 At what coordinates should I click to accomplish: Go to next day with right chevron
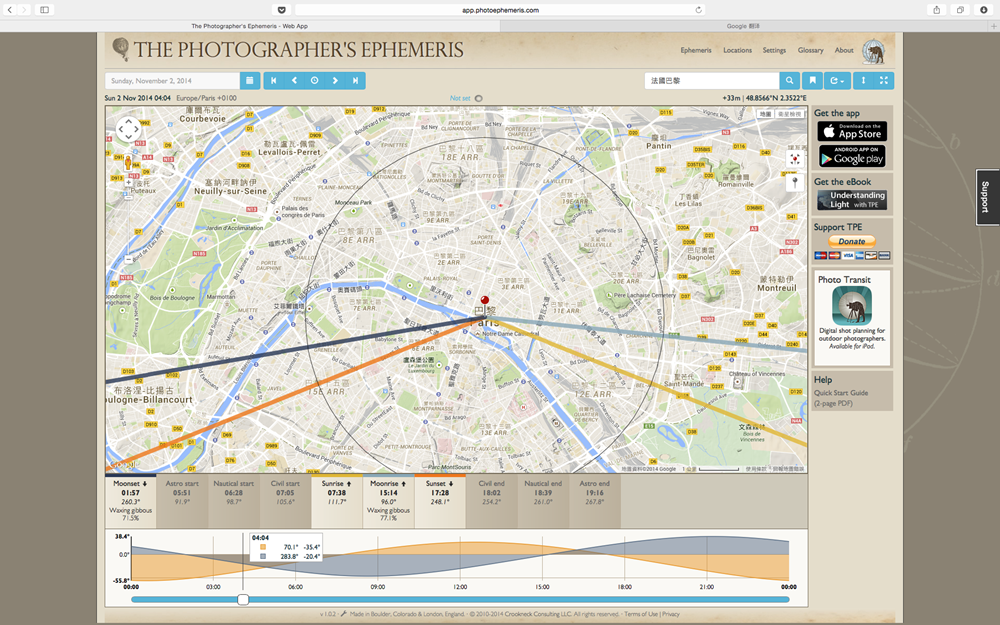coord(335,81)
